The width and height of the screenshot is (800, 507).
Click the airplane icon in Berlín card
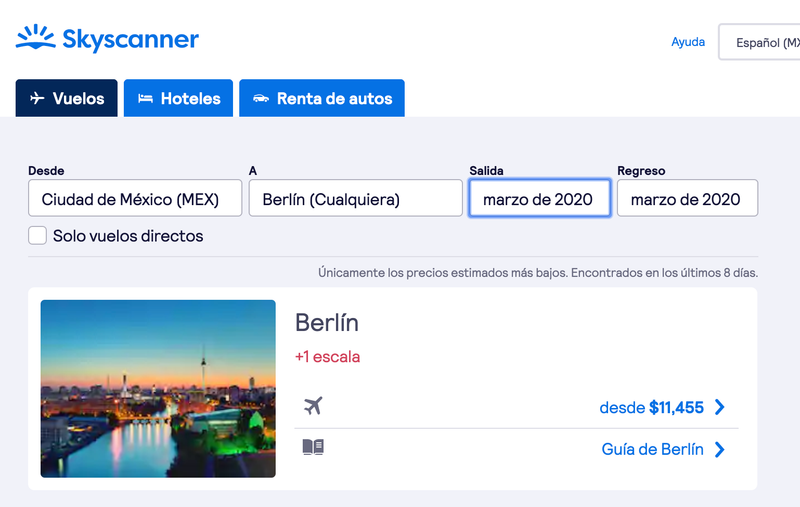[x=313, y=406]
